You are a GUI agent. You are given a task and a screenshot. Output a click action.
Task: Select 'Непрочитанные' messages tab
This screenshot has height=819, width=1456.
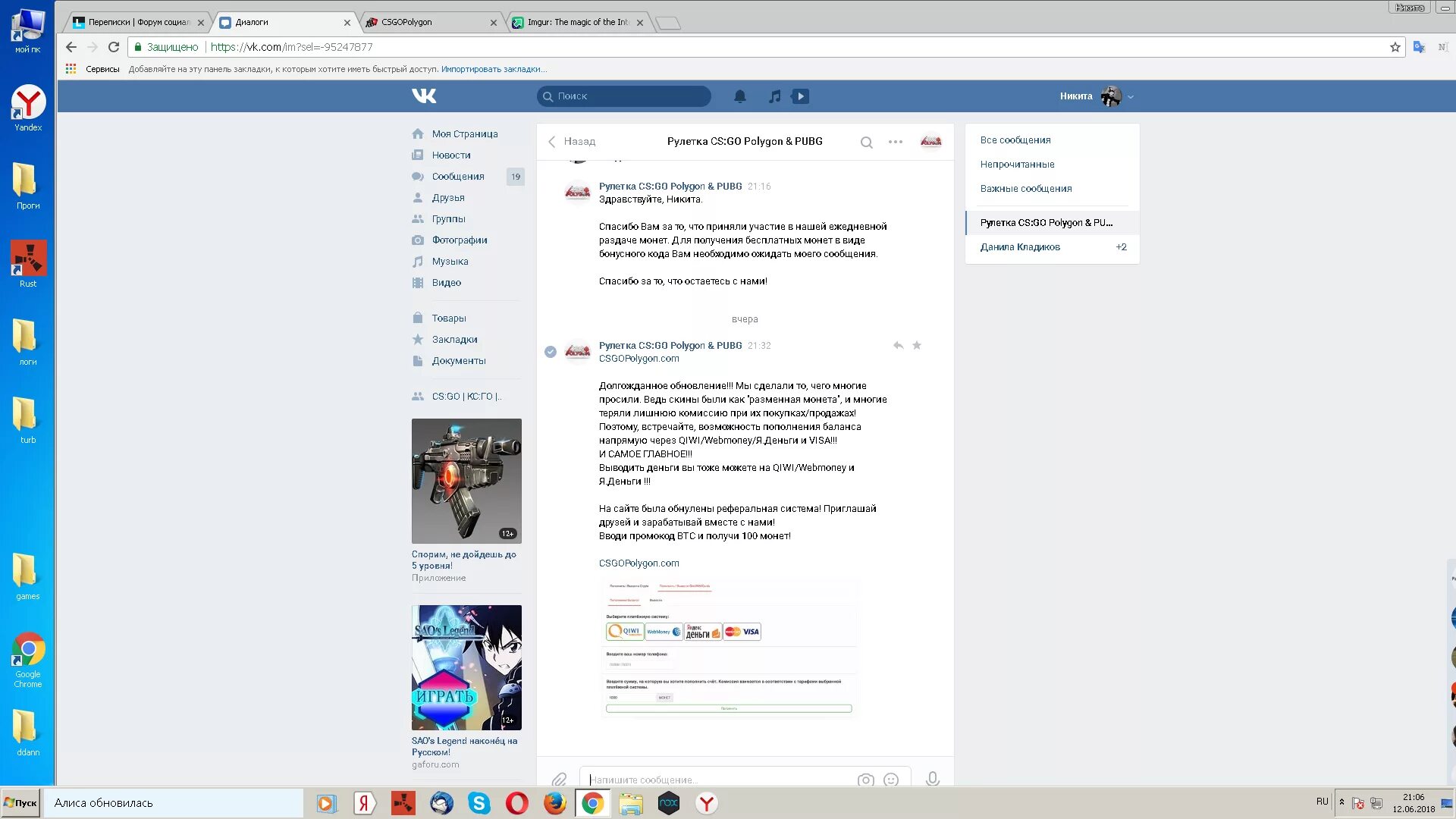[x=1017, y=164]
